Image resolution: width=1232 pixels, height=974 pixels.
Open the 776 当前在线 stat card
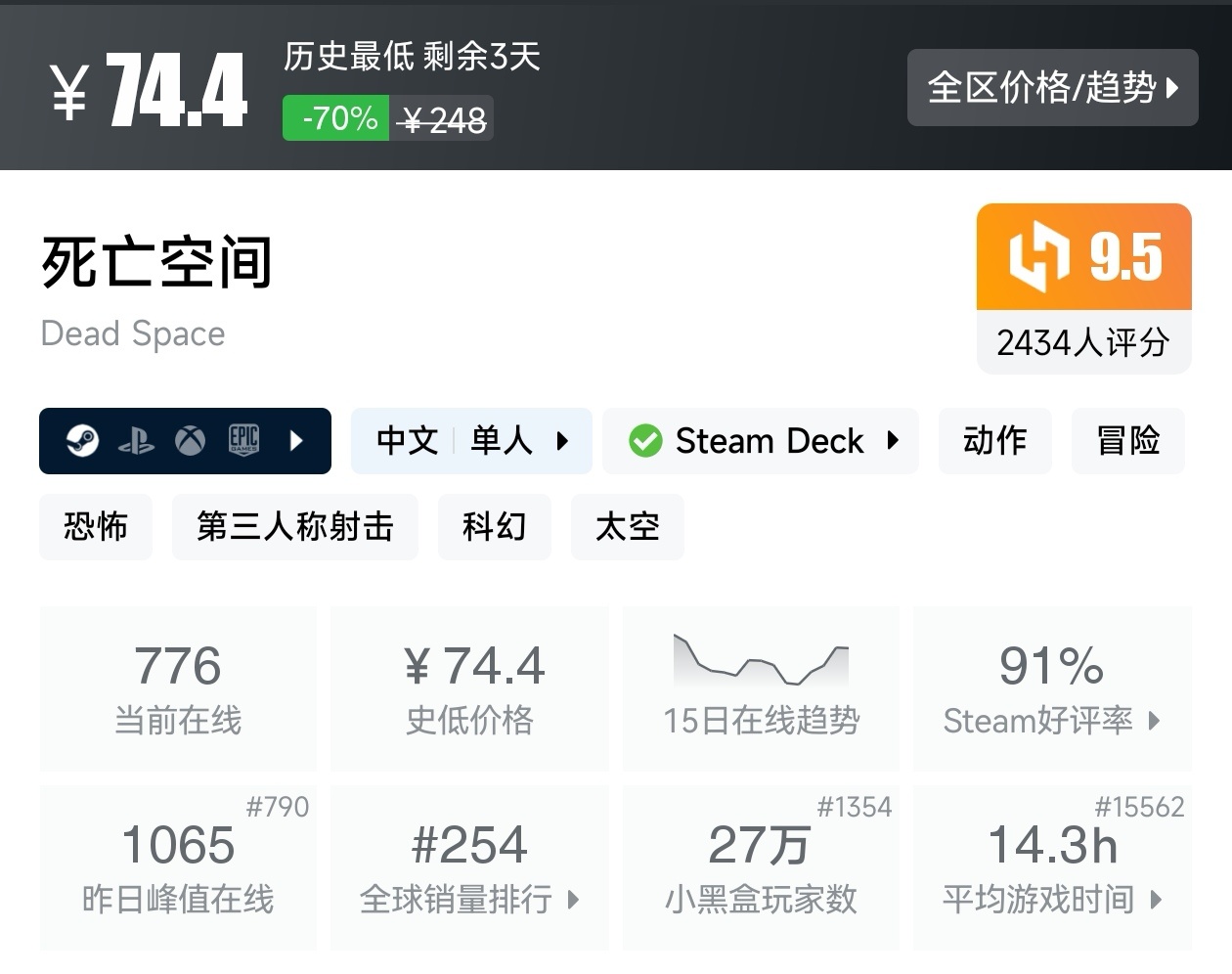pos(178,688)
